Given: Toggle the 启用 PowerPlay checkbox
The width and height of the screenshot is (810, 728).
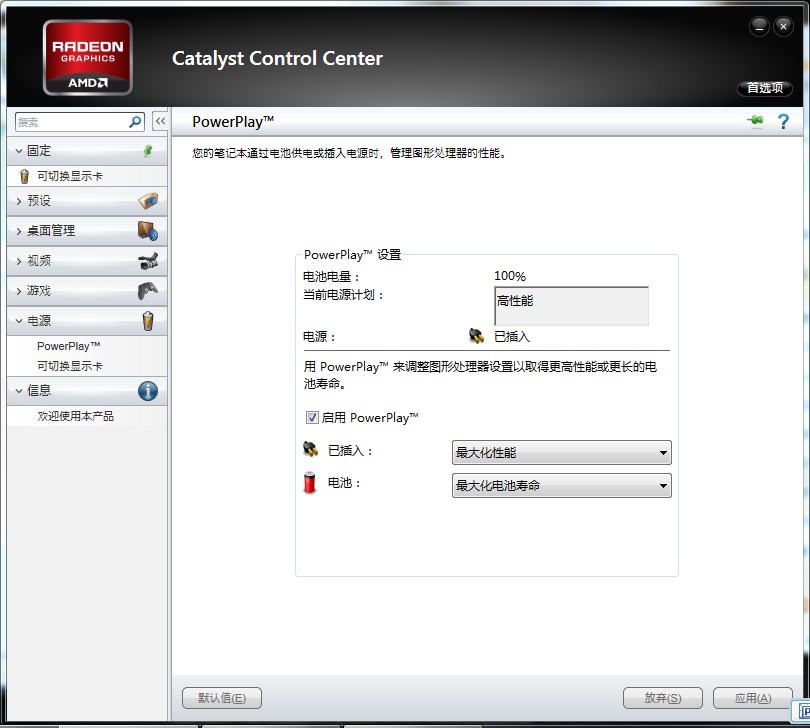Looking at the screenshot, I should 312,417.
